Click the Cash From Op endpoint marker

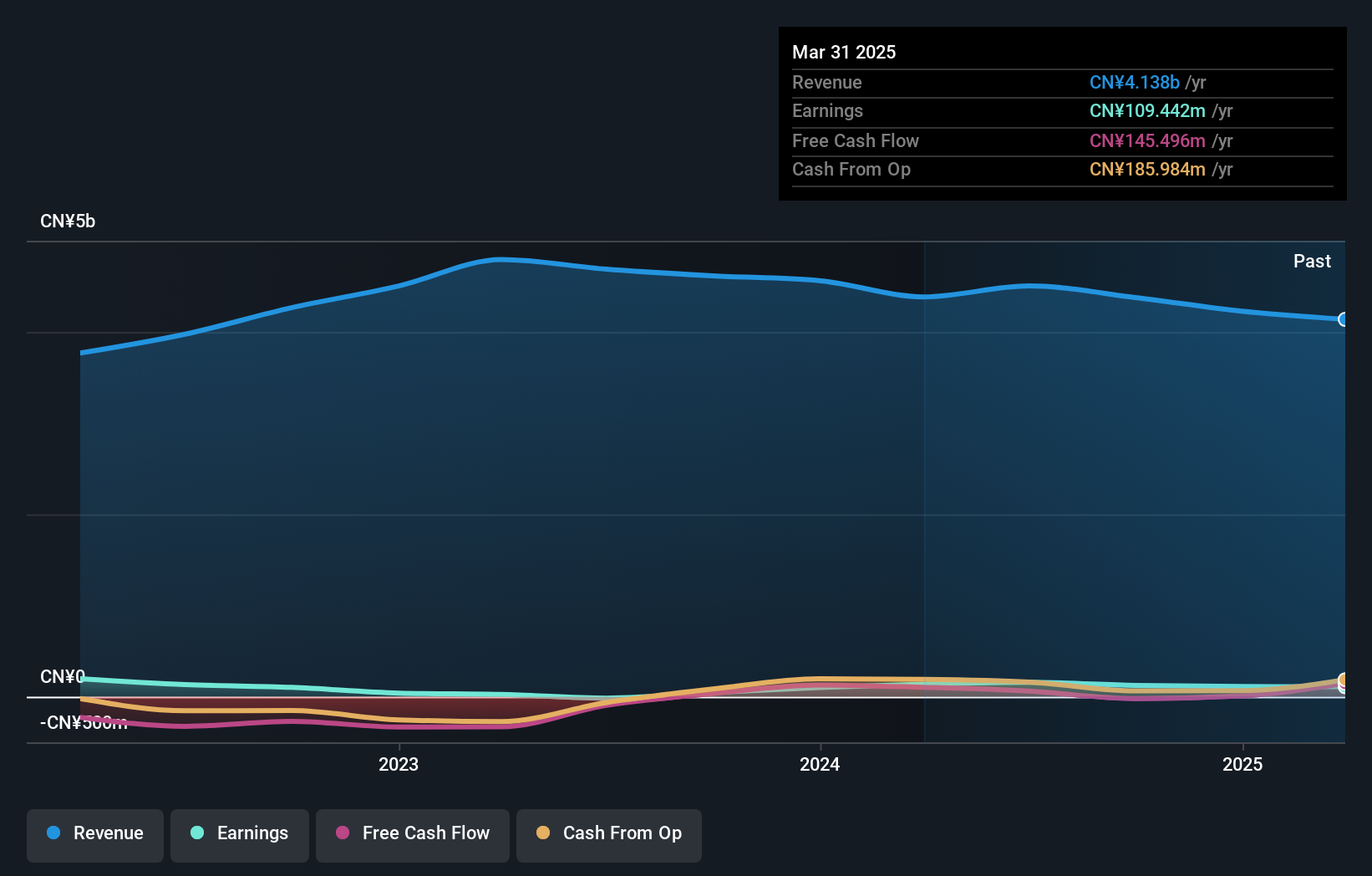pyautogui.click(x=1343, y=680)
